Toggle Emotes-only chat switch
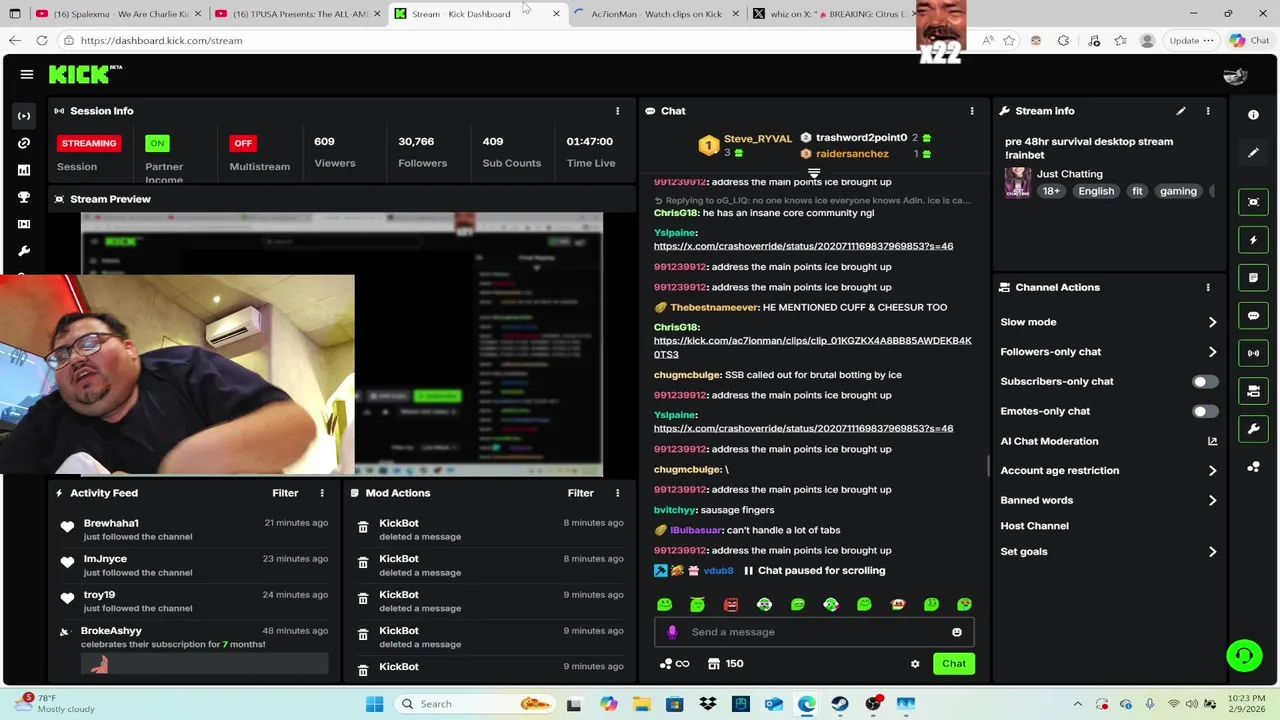This screenshot has height=720, width=1280. (1204, 411)
